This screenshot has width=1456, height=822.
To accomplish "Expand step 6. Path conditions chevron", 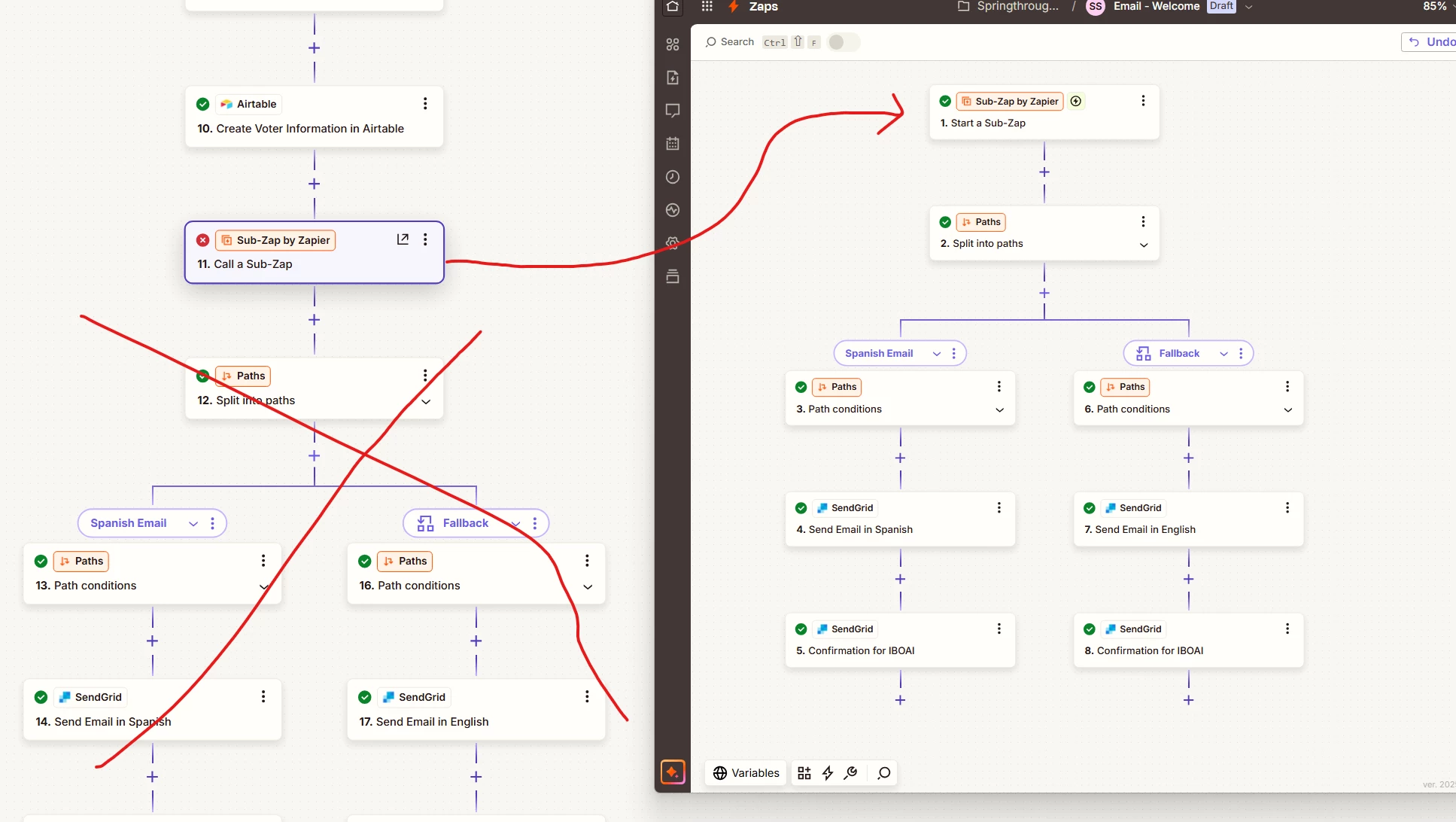I will coord(1287,410).
